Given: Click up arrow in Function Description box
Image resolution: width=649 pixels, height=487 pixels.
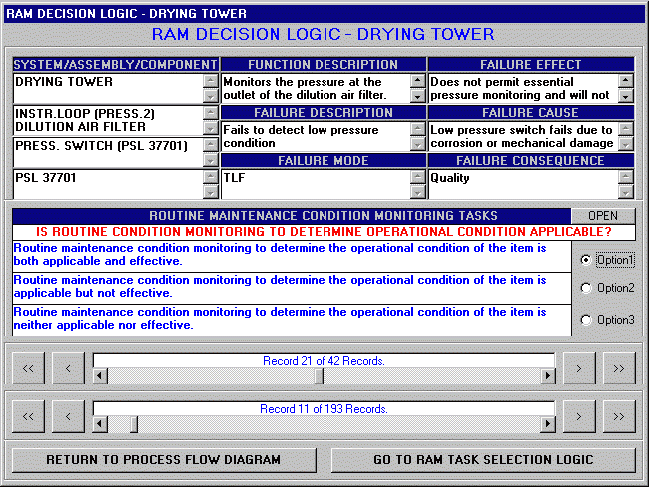Looking at the screenshot, I should pos(418,81).
